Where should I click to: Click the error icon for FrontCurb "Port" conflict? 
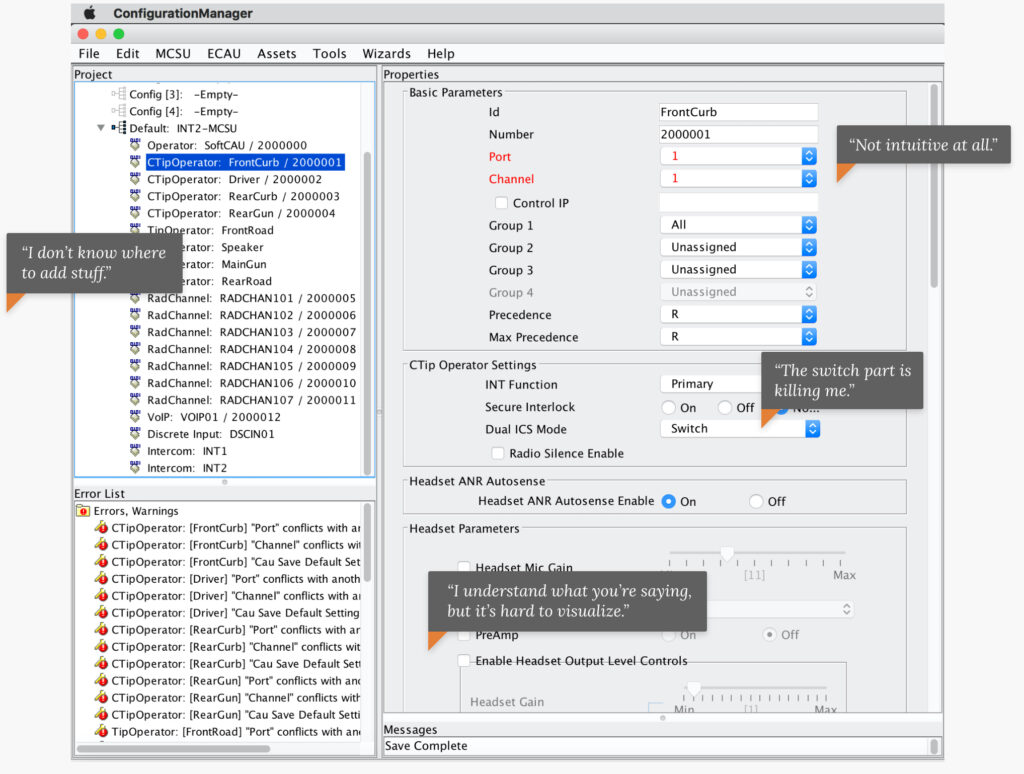(101, 528)
